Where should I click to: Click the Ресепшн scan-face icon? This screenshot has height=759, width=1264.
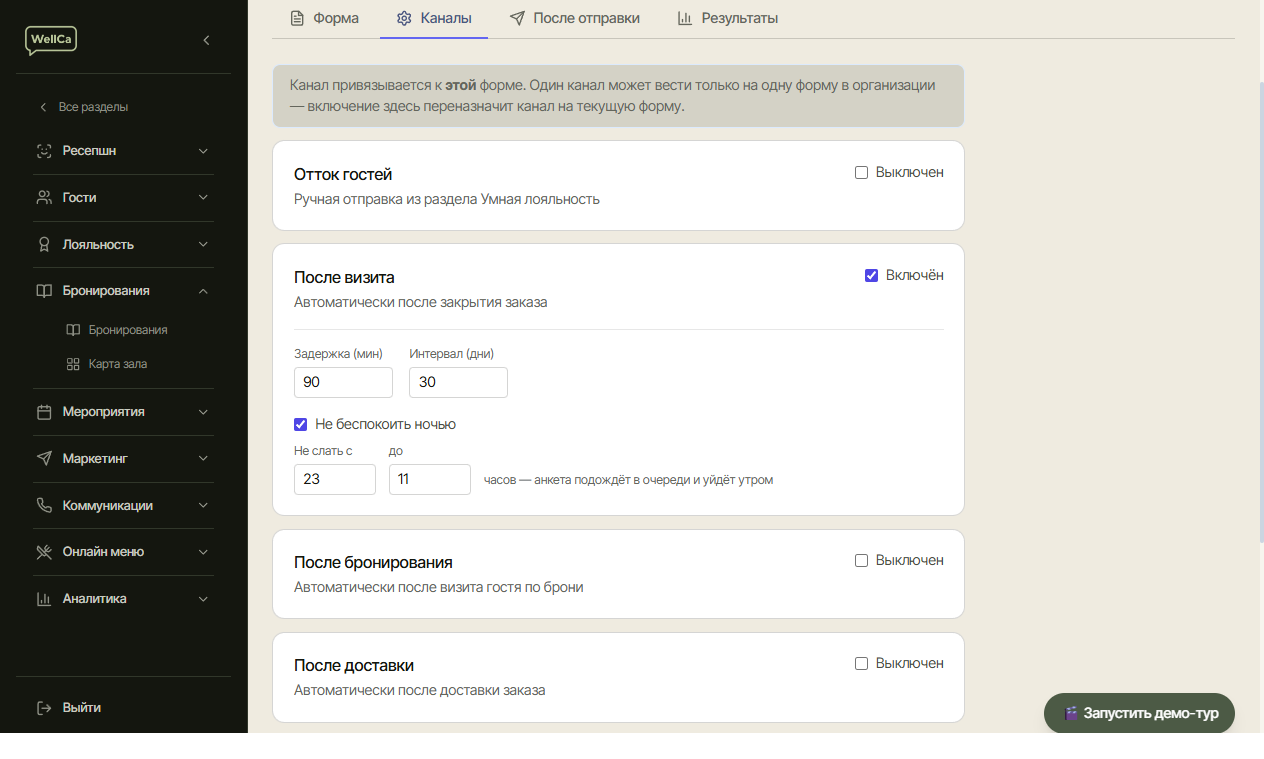44,151
